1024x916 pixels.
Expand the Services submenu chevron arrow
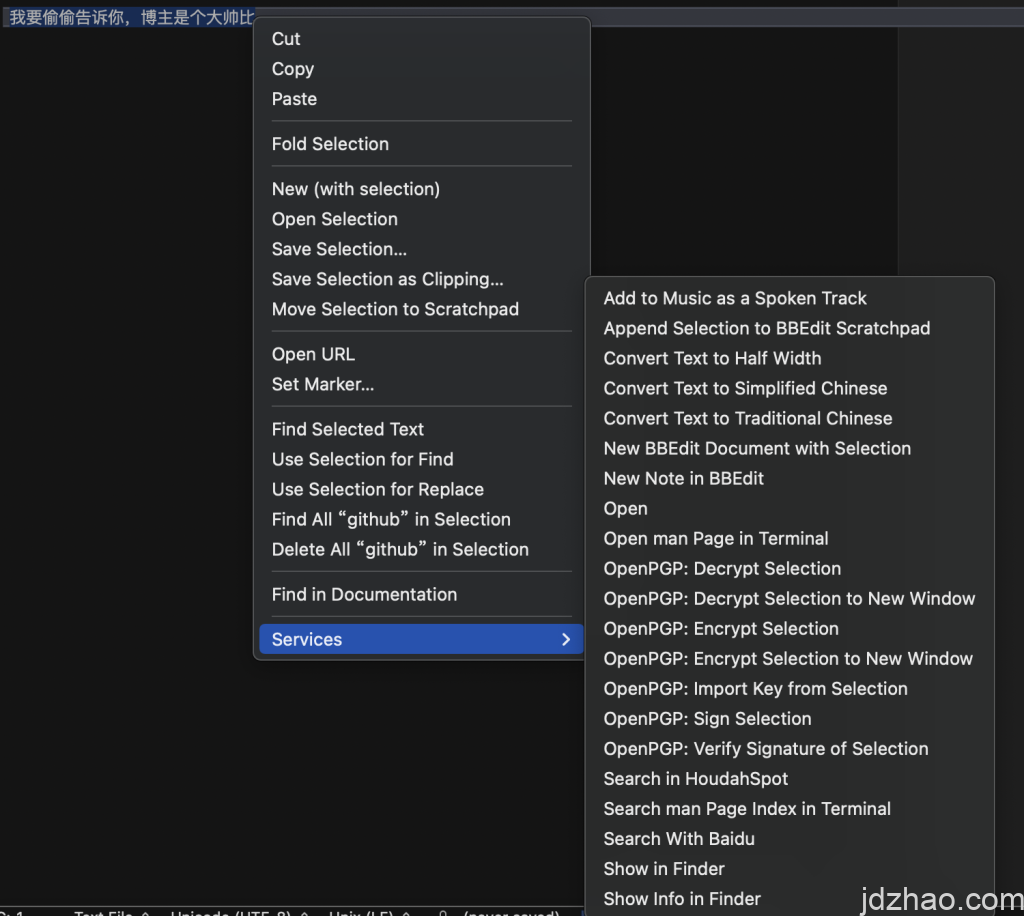(566, 640)
